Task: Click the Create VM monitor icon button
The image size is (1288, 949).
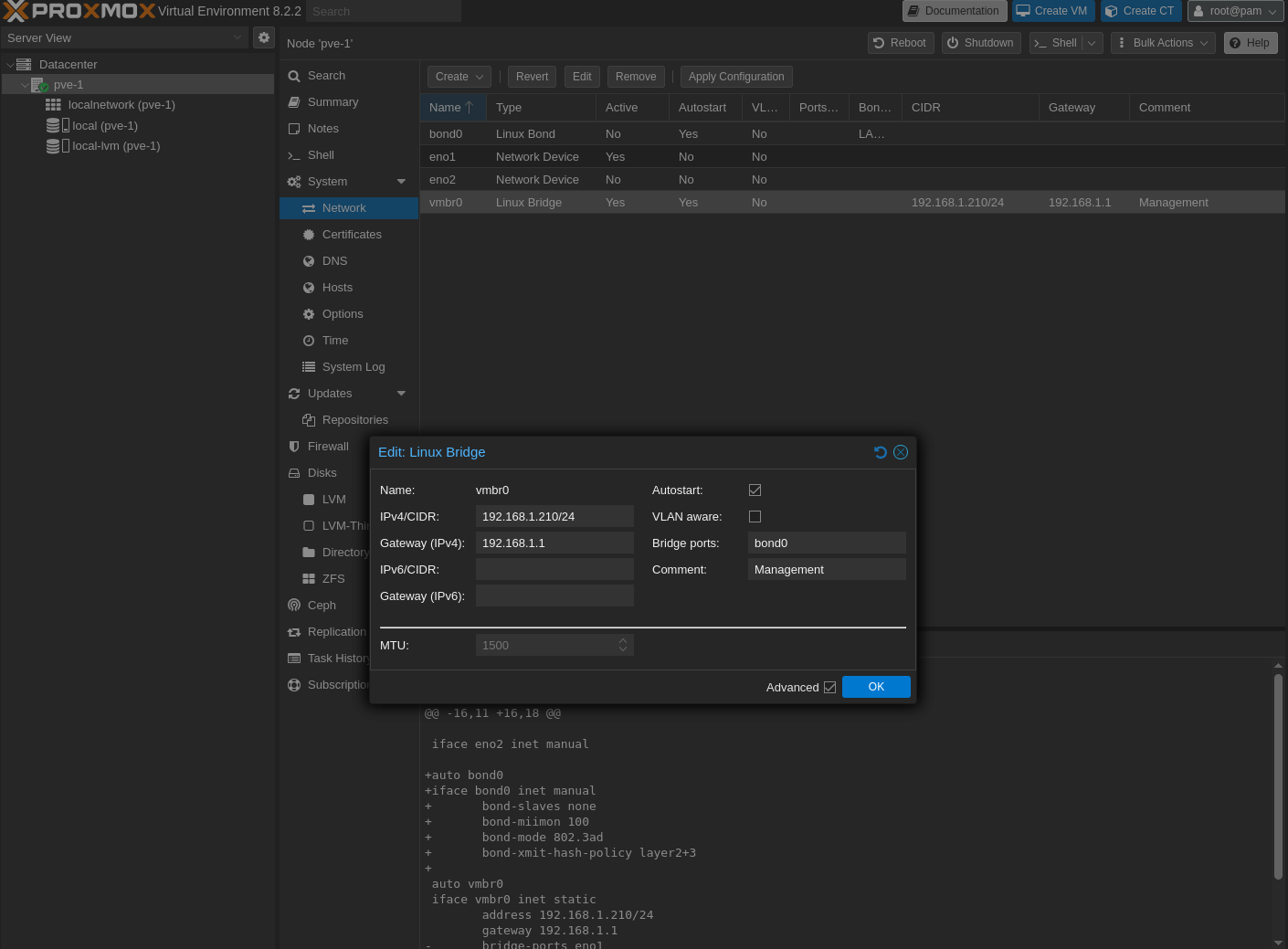Action: [1052, 11]
